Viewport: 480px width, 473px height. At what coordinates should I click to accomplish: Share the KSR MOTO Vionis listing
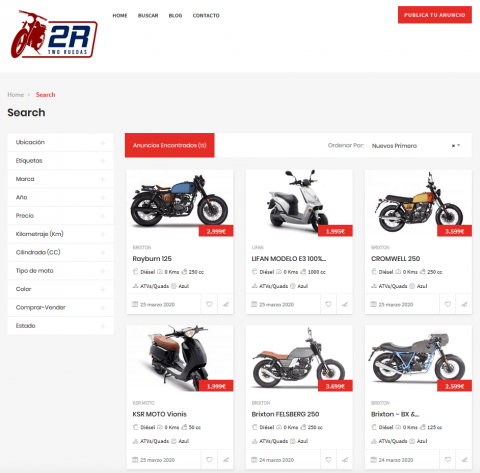point(226,460)
